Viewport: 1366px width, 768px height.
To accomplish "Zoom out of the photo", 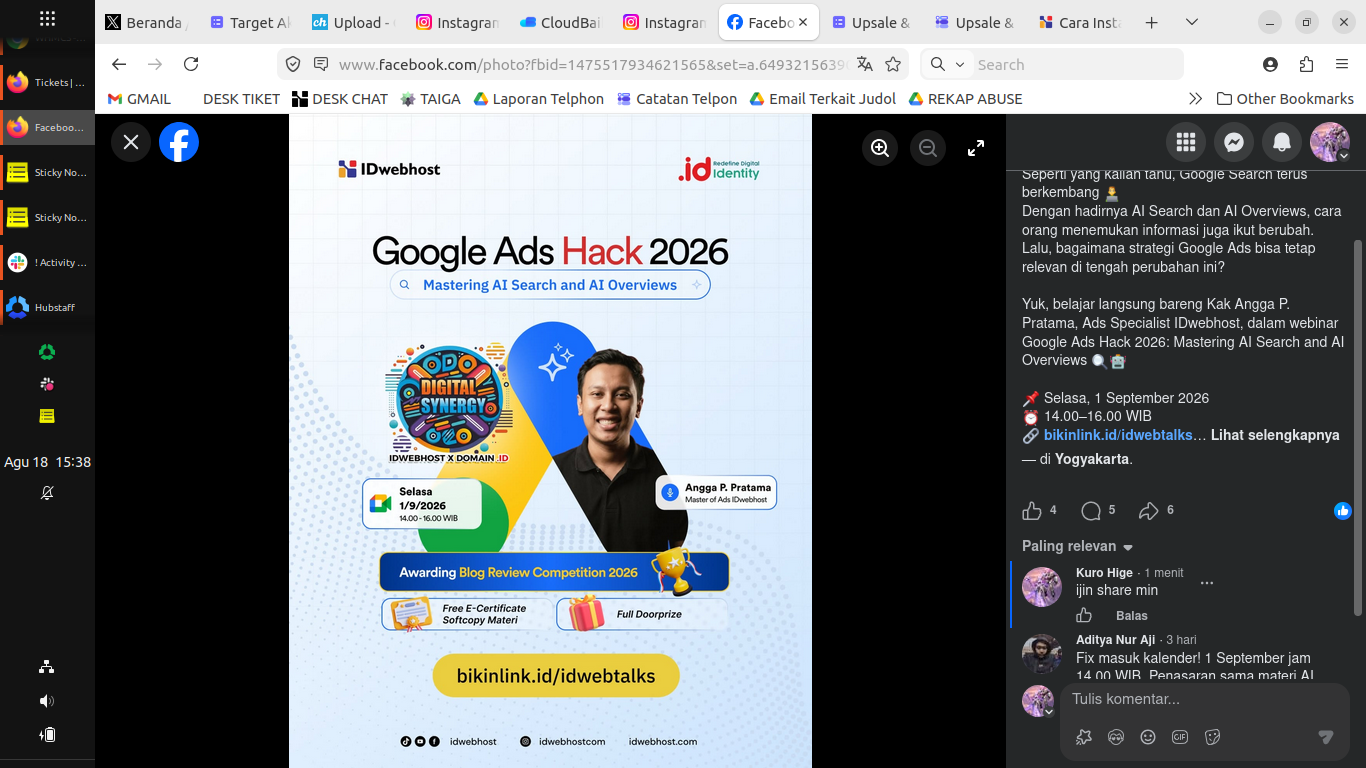I will click(x=928, y=148).
